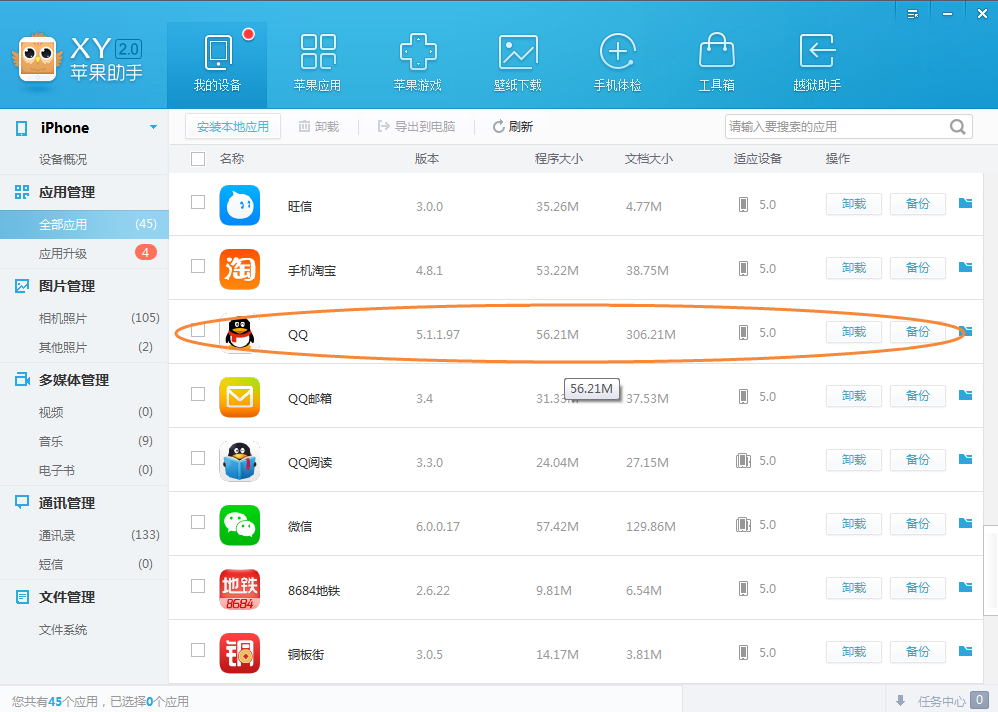Open folder icon for 铜板街 row
The width and height of the screenshot is (998, 712).
[966, 651]
